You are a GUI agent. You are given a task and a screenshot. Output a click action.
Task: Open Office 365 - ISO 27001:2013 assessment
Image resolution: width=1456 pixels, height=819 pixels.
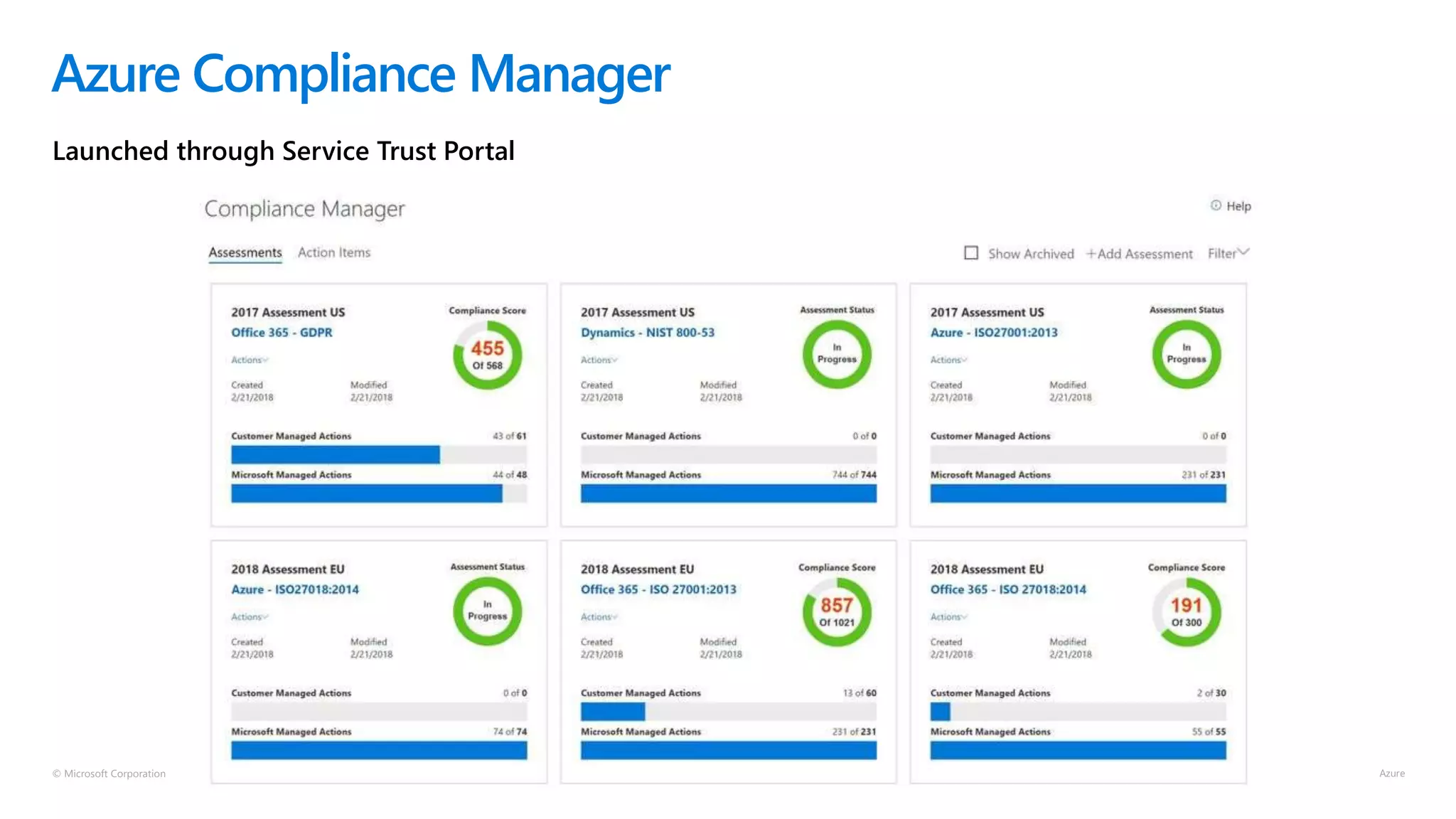coord(658,589)
